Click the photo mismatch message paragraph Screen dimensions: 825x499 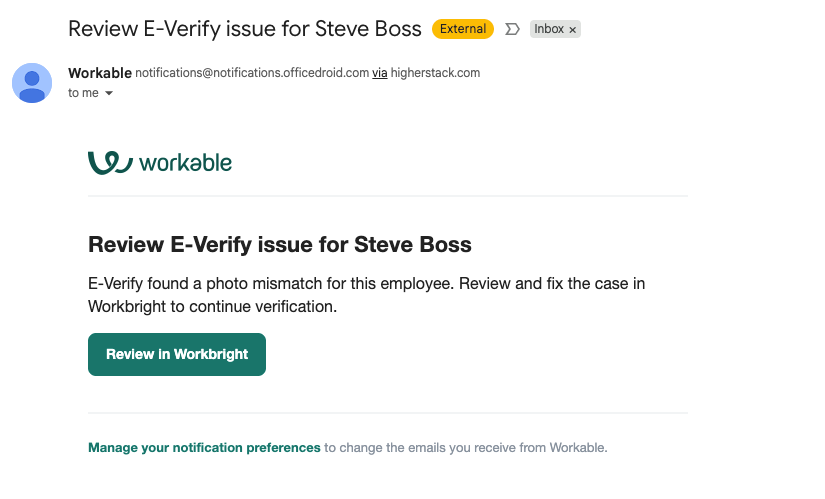366,284
